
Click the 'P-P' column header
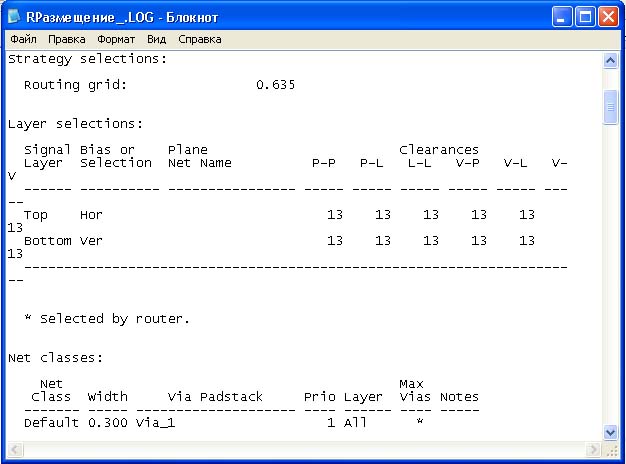[x=324, y=163]
